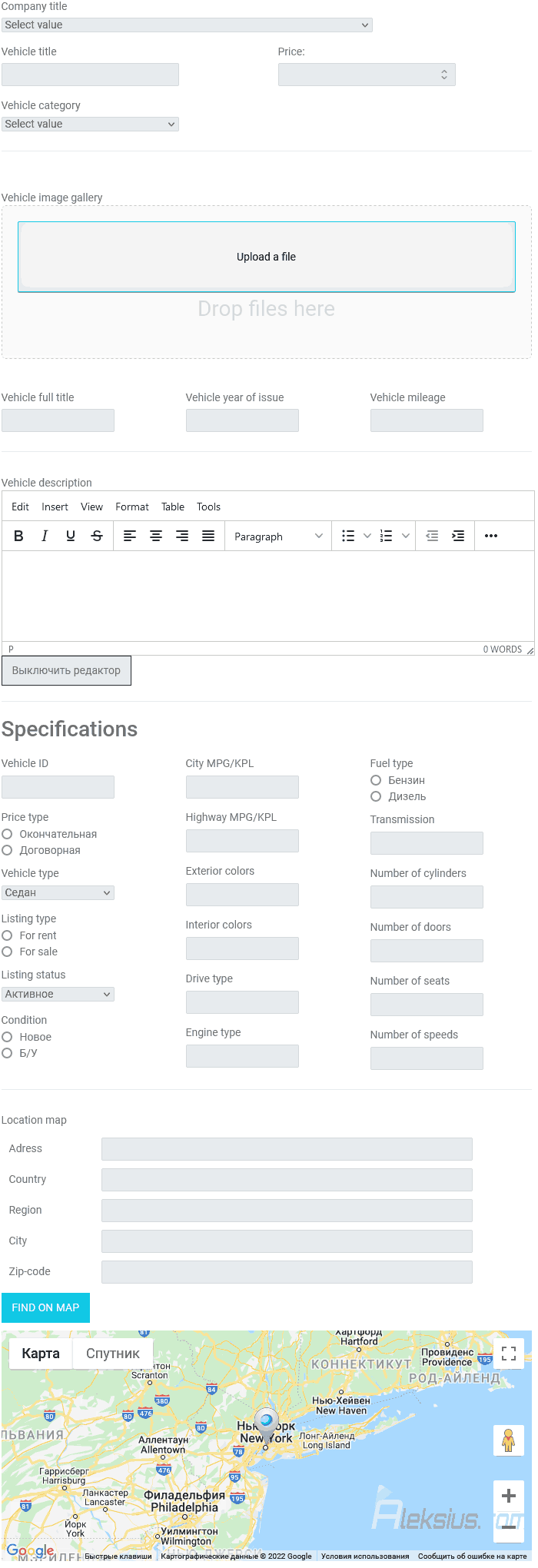Select For rent listing type
Viewport: 538px width, 1568px height.
tap(7, 935)
